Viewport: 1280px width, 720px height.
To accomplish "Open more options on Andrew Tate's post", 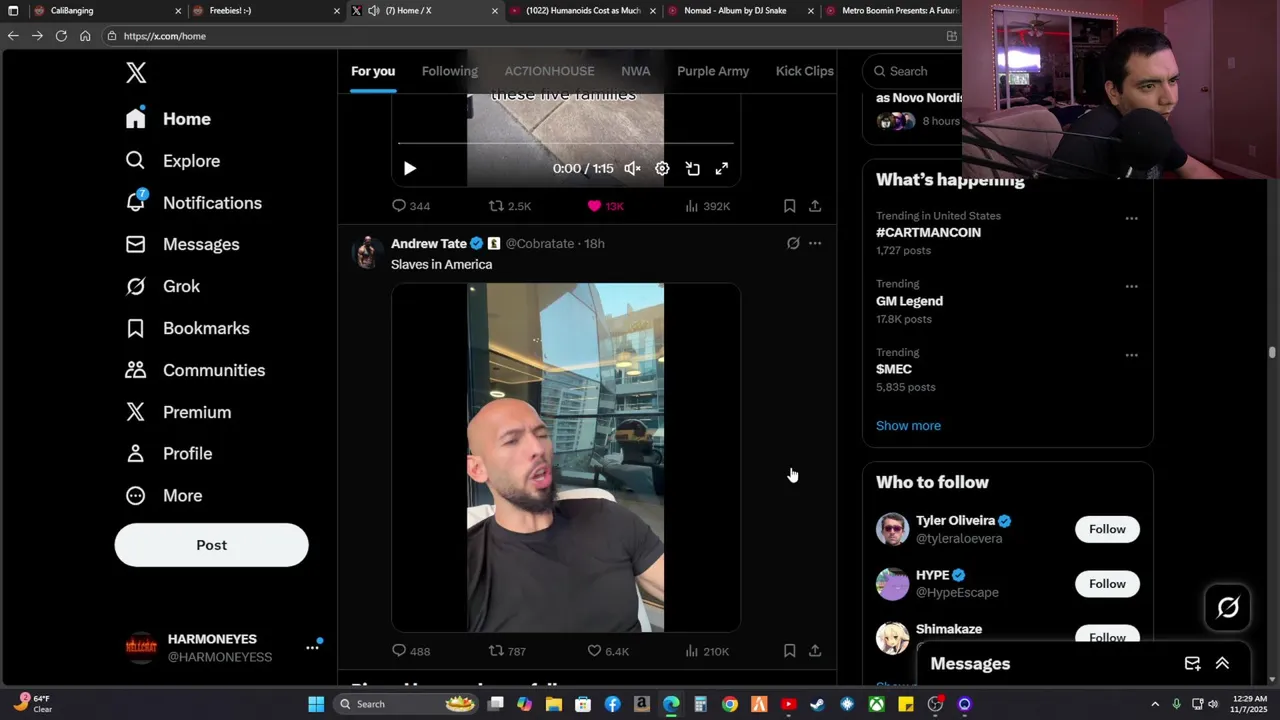I will (x=815, y=243).
